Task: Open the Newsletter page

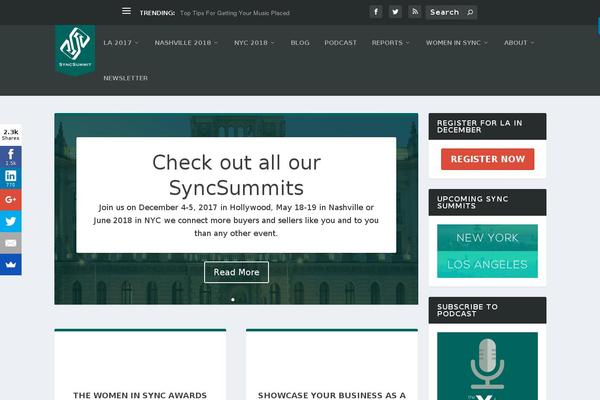Action: pos(126,78)
